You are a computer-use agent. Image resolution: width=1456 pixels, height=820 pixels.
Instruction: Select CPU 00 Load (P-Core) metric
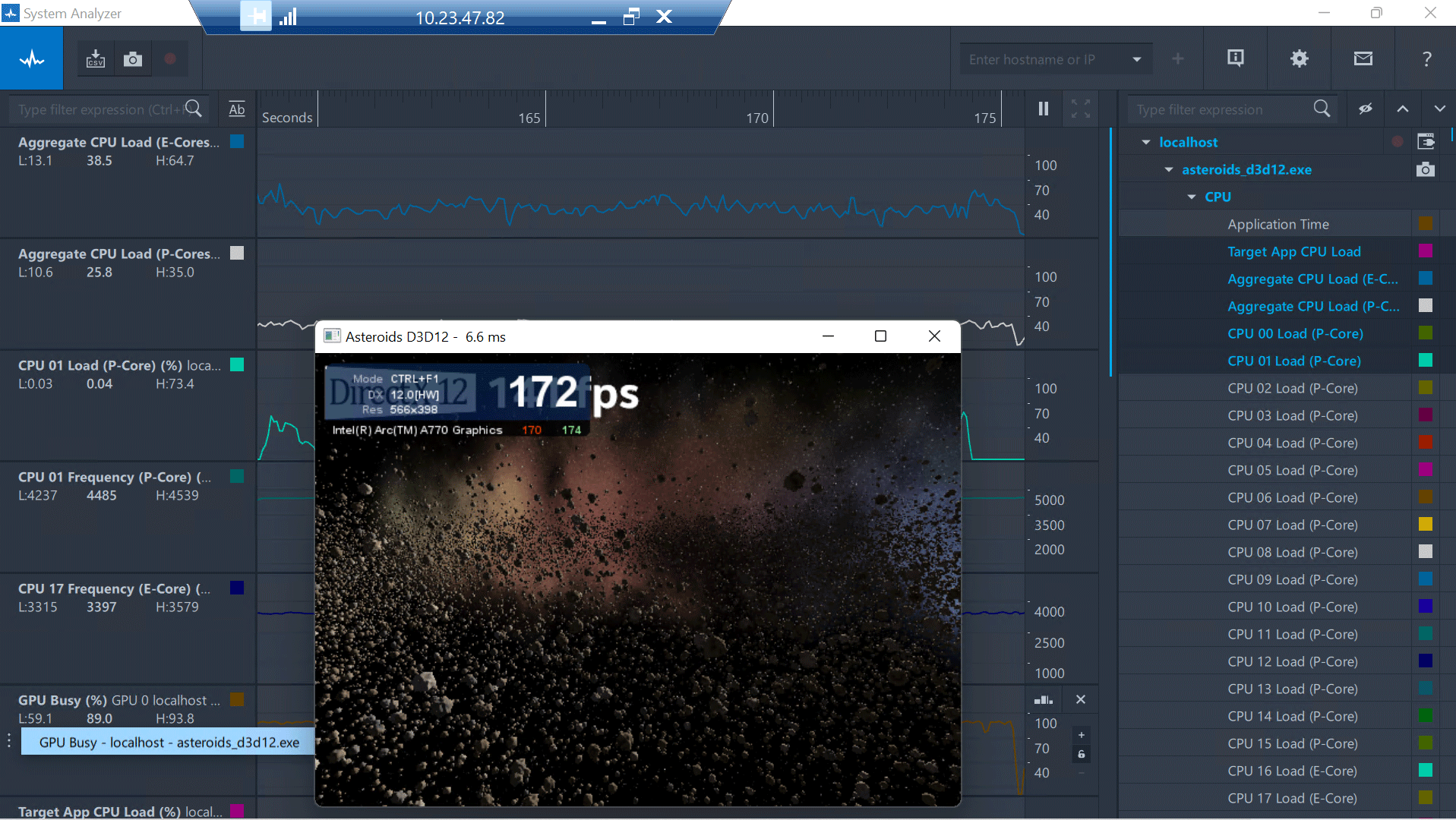pyautogui.click(x=1295, y=333)
